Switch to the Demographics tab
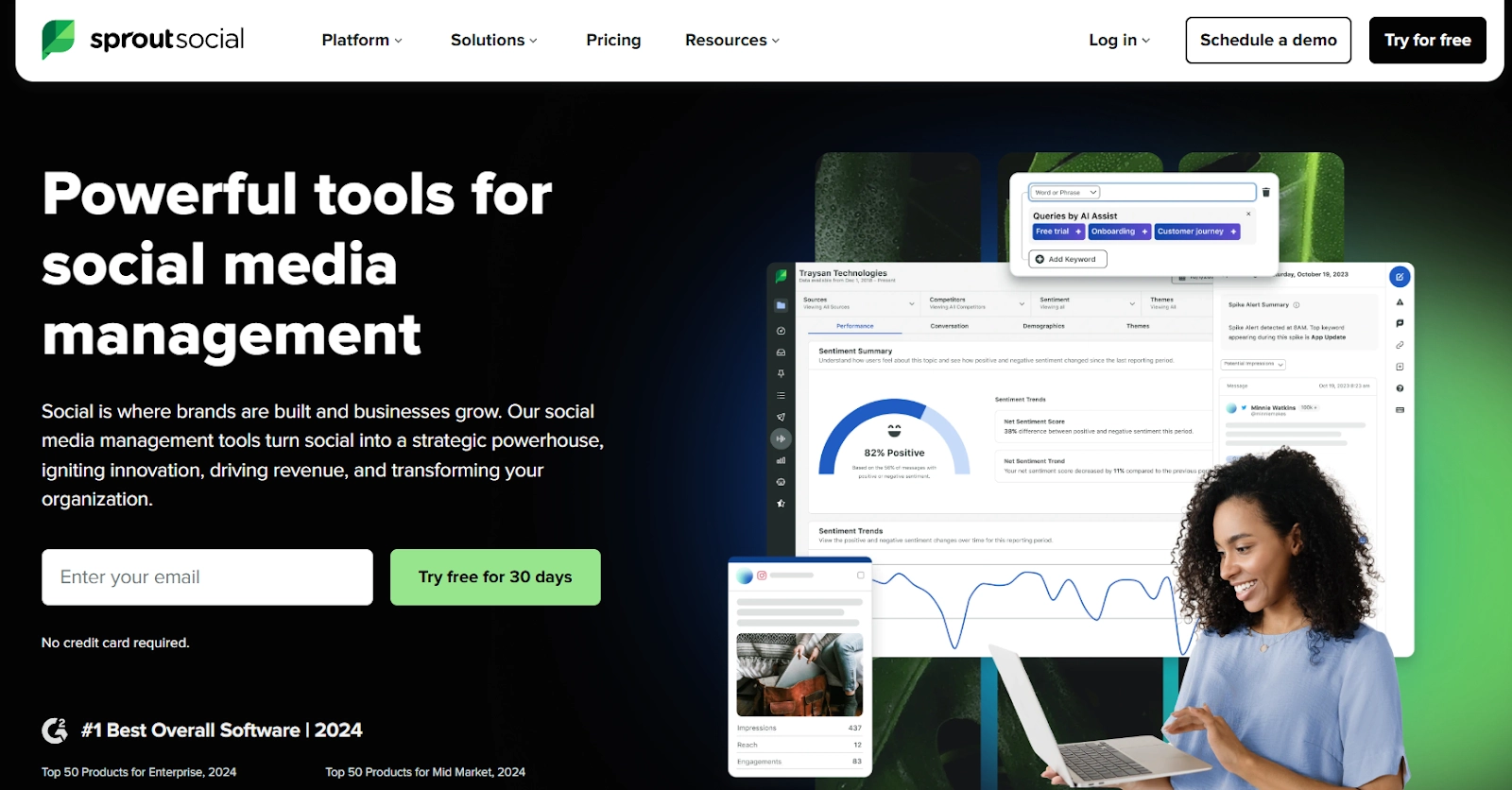 tap(1043, 326)
